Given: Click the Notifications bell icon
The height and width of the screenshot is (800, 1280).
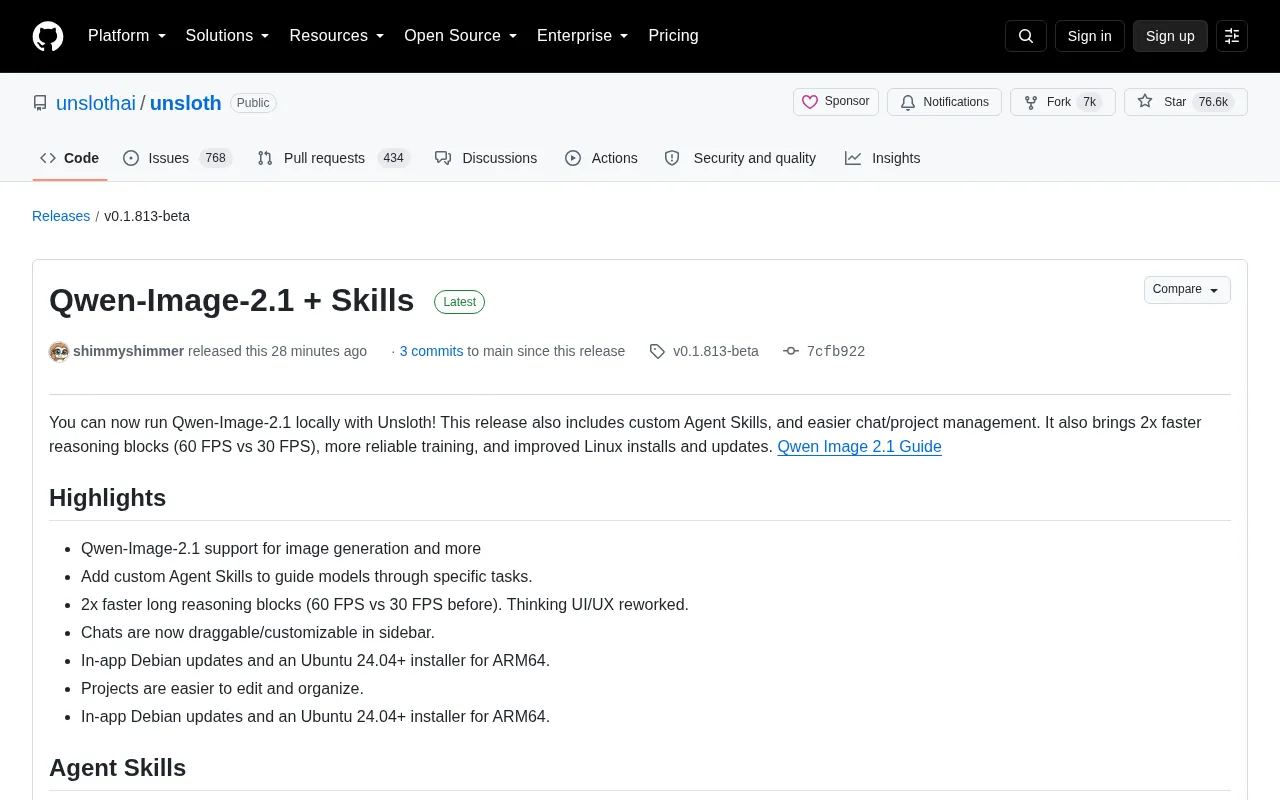Looking at the screenshot, I should pos(908,102).
